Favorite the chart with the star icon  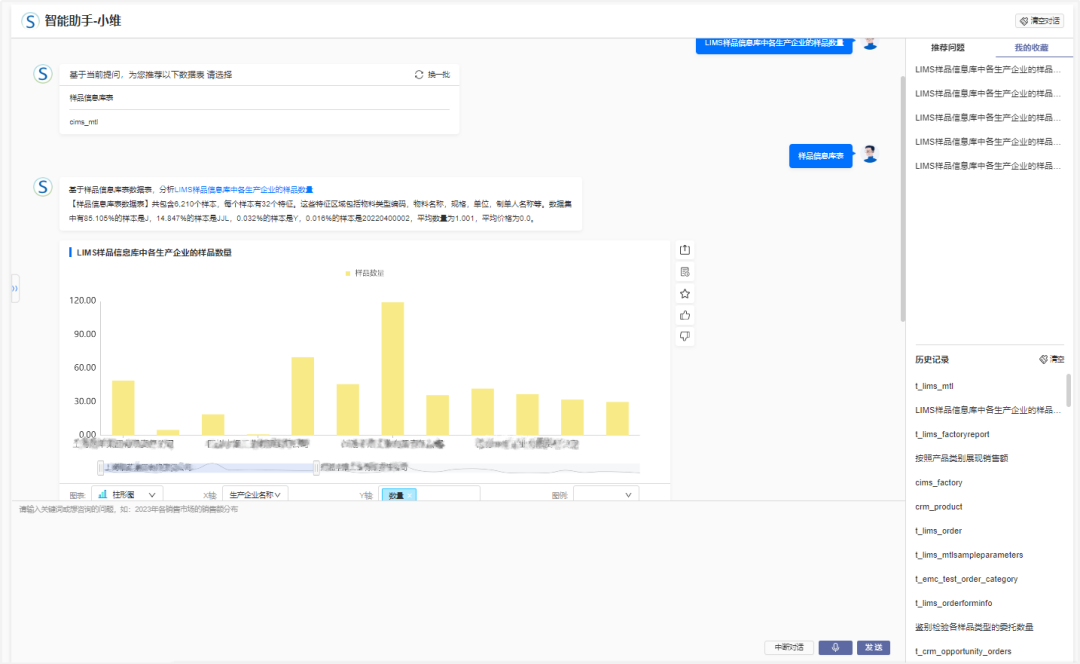pos(685,294)
